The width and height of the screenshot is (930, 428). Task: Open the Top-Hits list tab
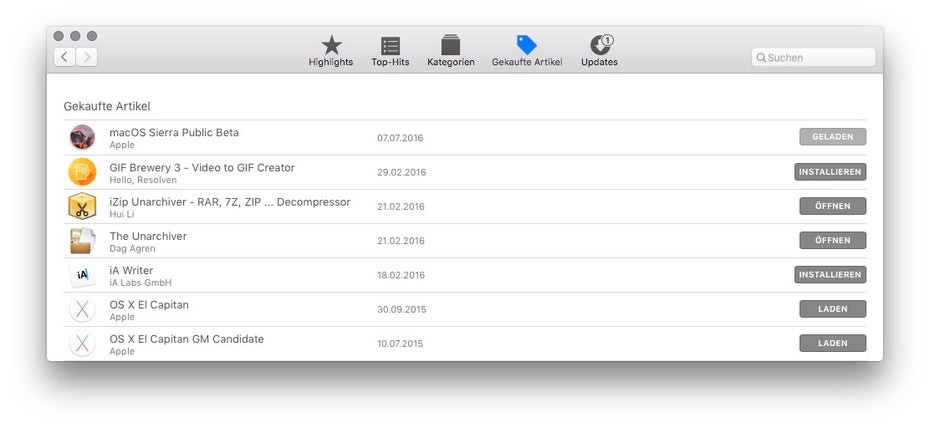click(x=390, y=51)
